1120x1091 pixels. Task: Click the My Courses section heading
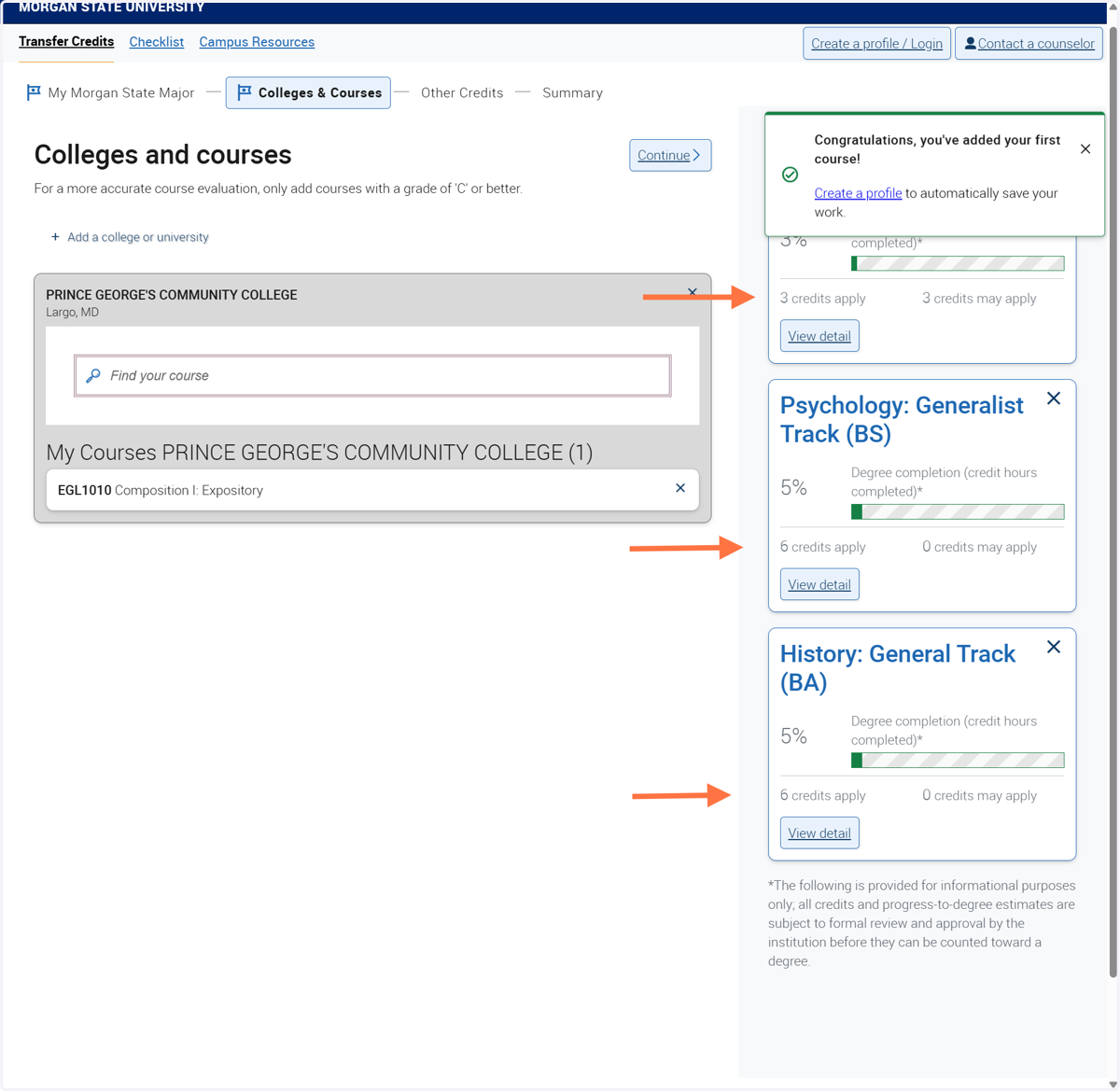coord(319,452)
